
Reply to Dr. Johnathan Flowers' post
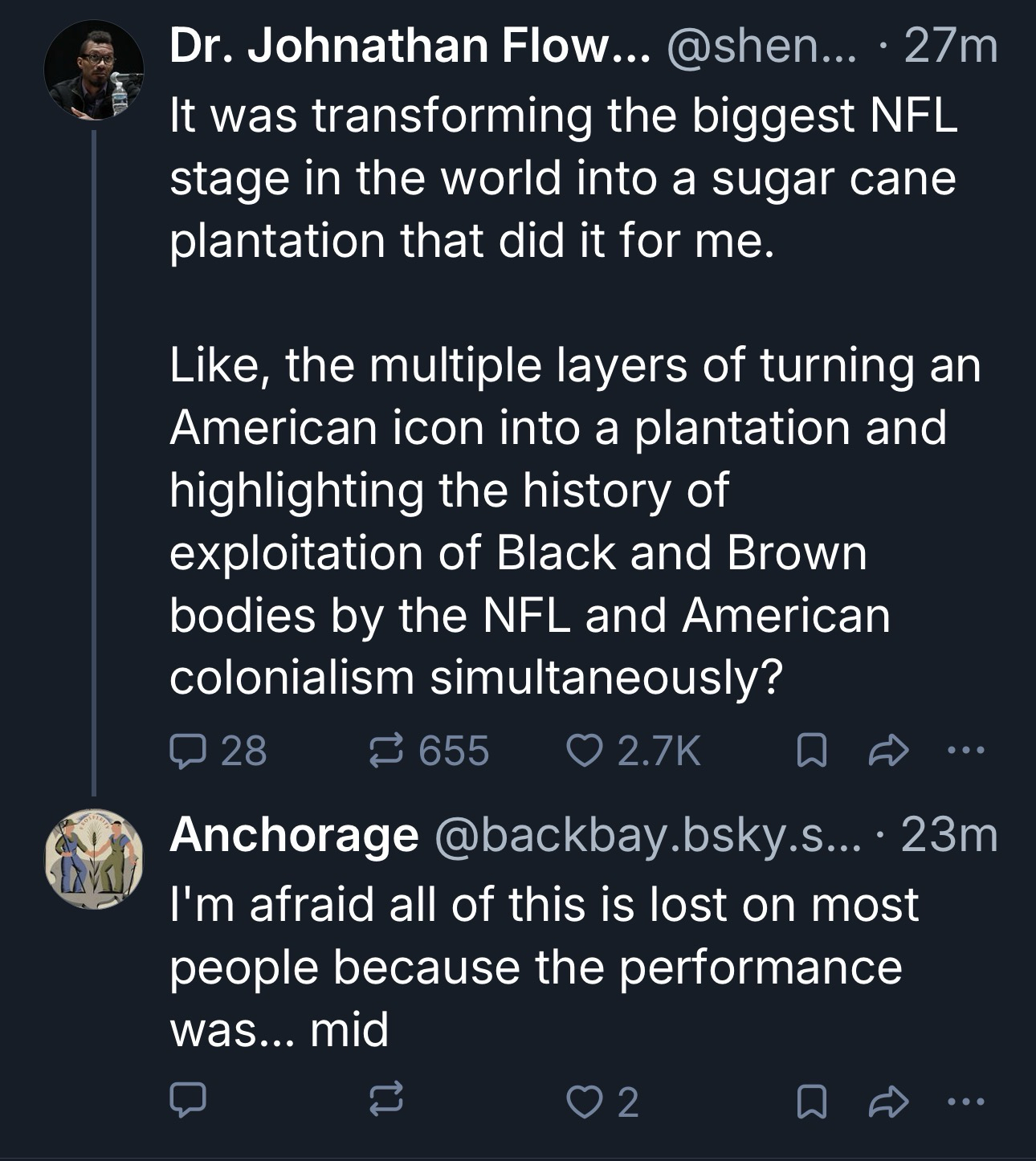click(x=189, y=752)
